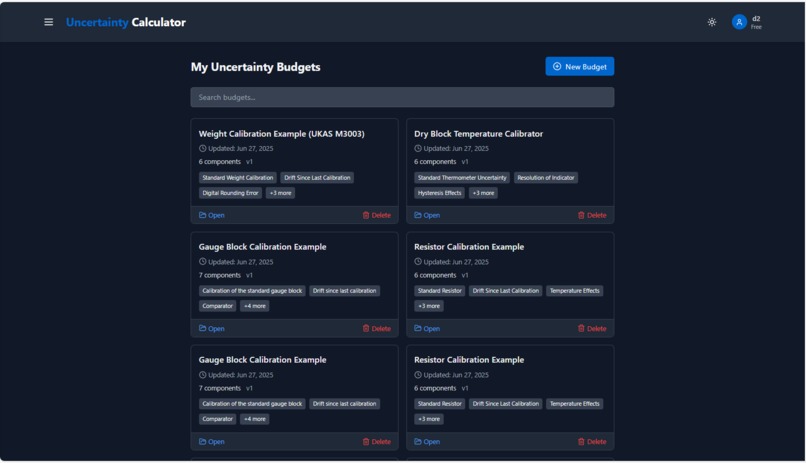Click the 'Standard Weight Calibration' tag
The image size is (806, 463).
click(x=237, y=178)
